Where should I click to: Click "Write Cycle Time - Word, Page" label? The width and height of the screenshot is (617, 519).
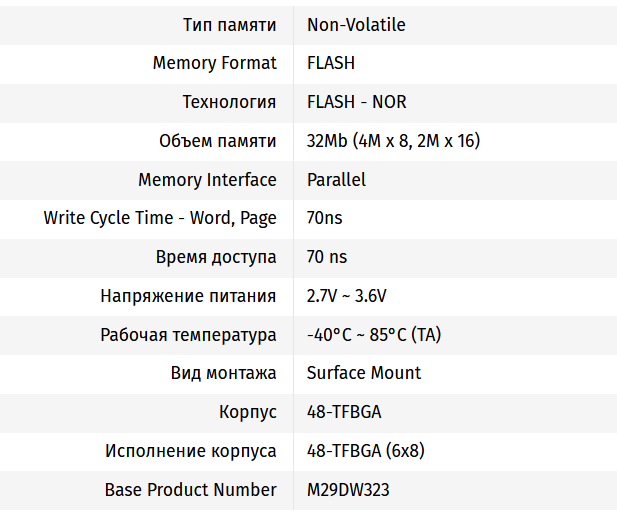160,218
